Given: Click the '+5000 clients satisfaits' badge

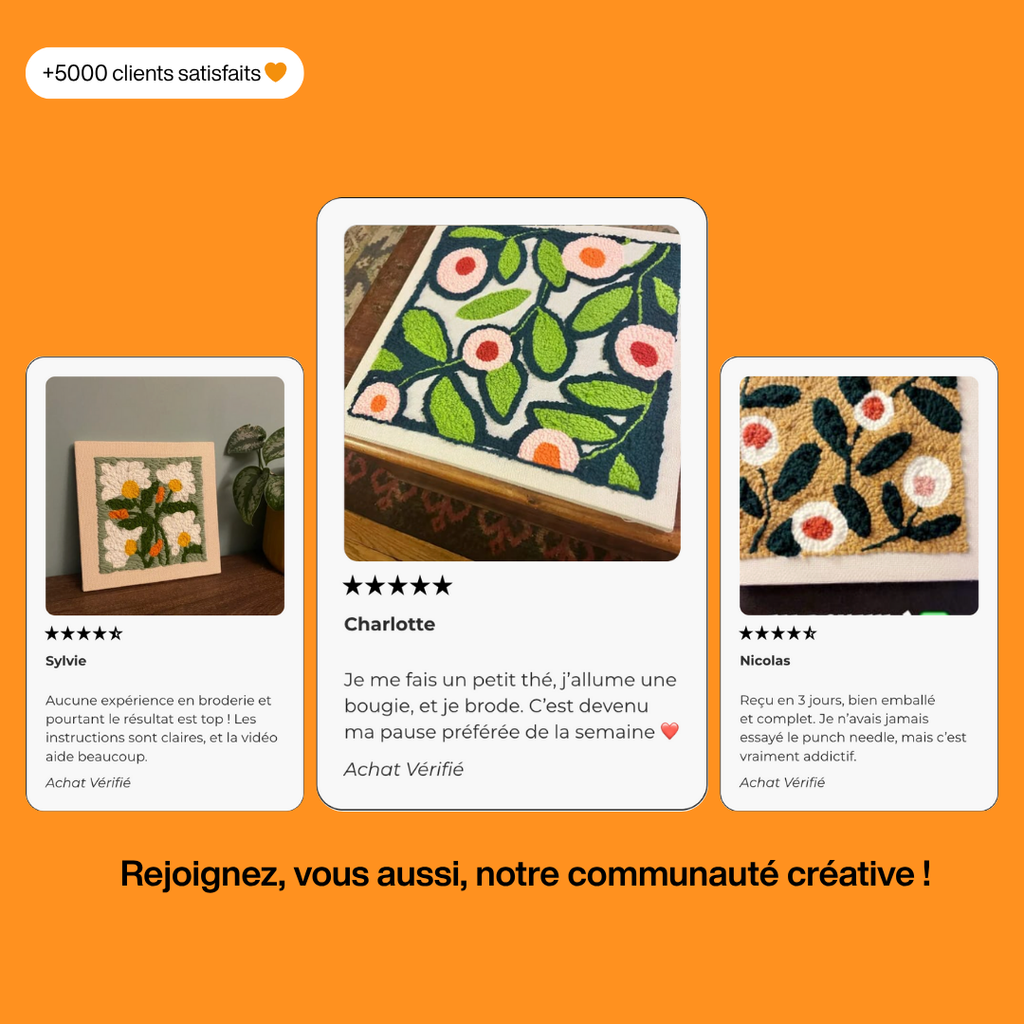Looking at the screenshot, I should tap(165, 72).
